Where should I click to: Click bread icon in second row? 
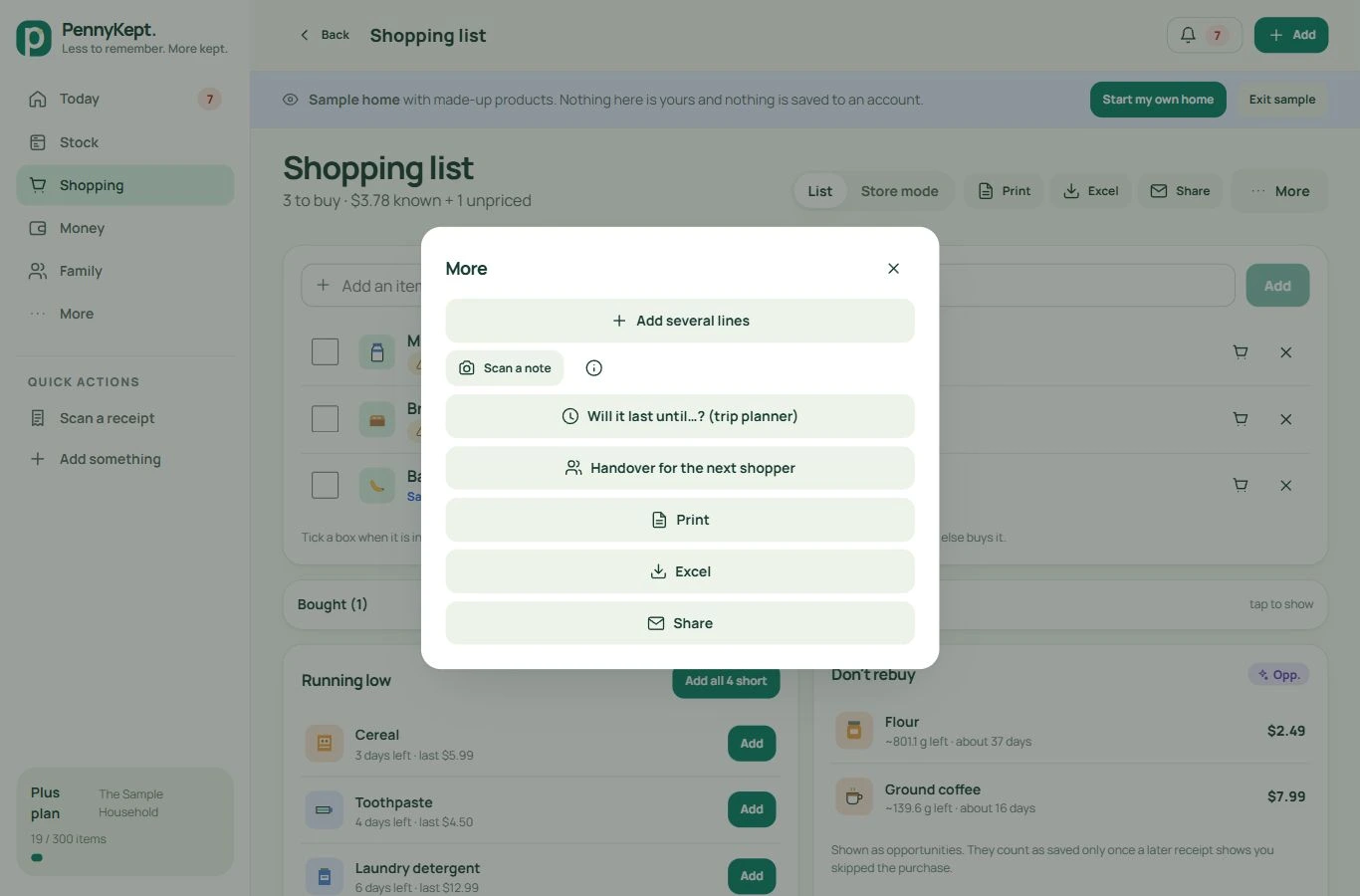(376, 418)
